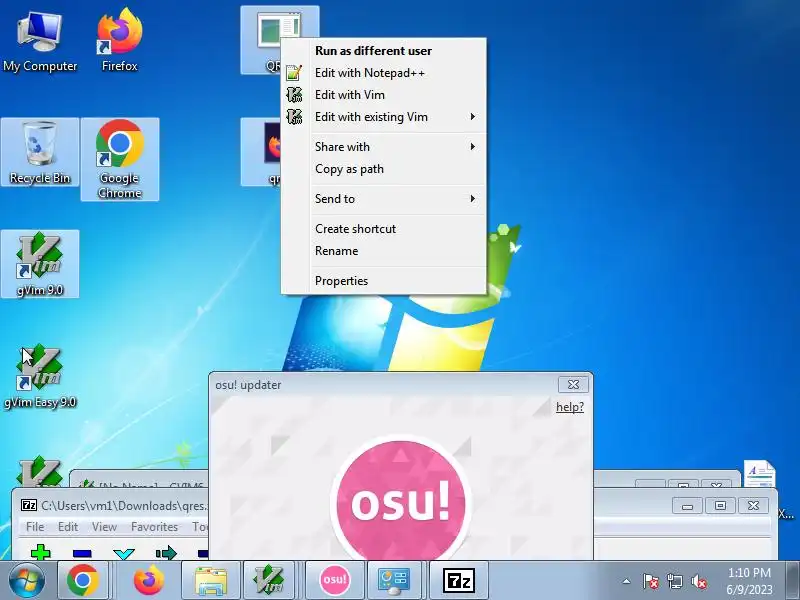Click the Show desktop strip

(x=792, y=580)
